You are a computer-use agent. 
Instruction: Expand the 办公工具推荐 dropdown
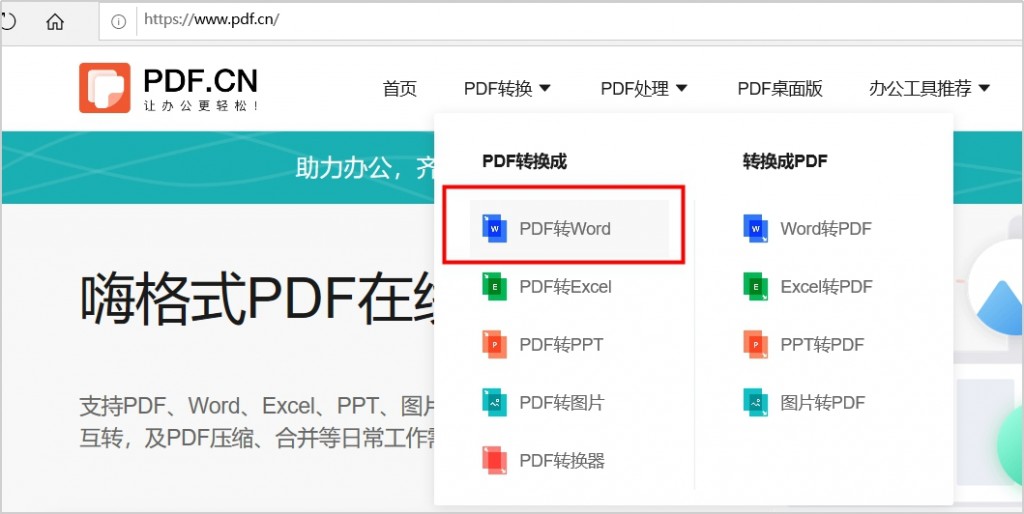929,88
